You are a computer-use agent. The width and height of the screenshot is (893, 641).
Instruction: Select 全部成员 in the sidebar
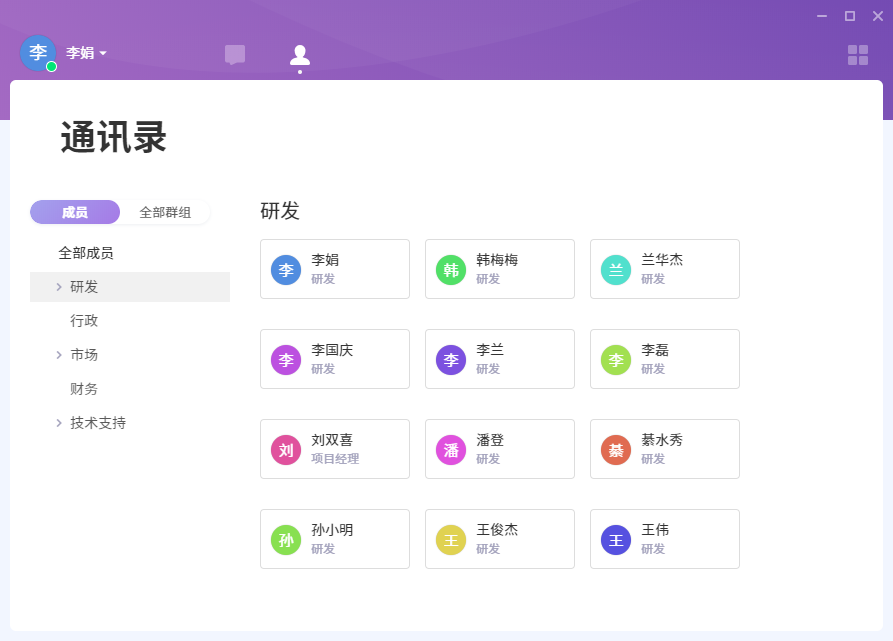pyautogui.click(x=86, y=253)
